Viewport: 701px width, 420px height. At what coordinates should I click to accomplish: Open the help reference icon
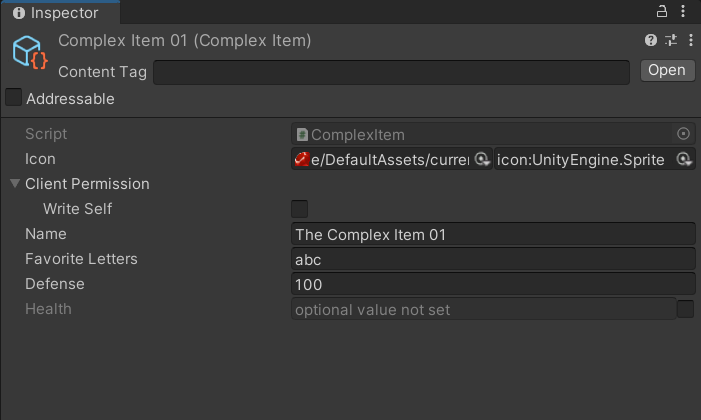pos(651,41)
